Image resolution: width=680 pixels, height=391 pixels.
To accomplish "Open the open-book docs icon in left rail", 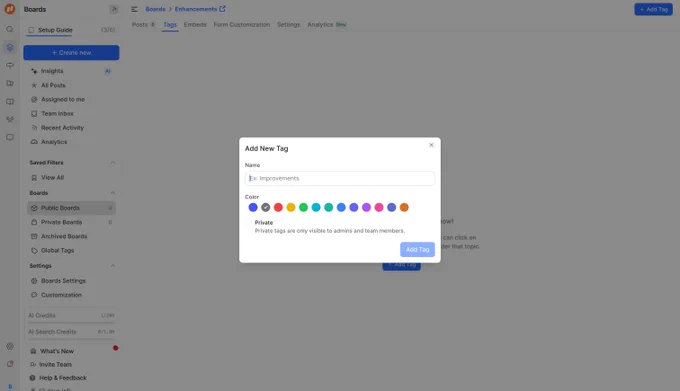I will pyautogui.click(x=10, y=101).
